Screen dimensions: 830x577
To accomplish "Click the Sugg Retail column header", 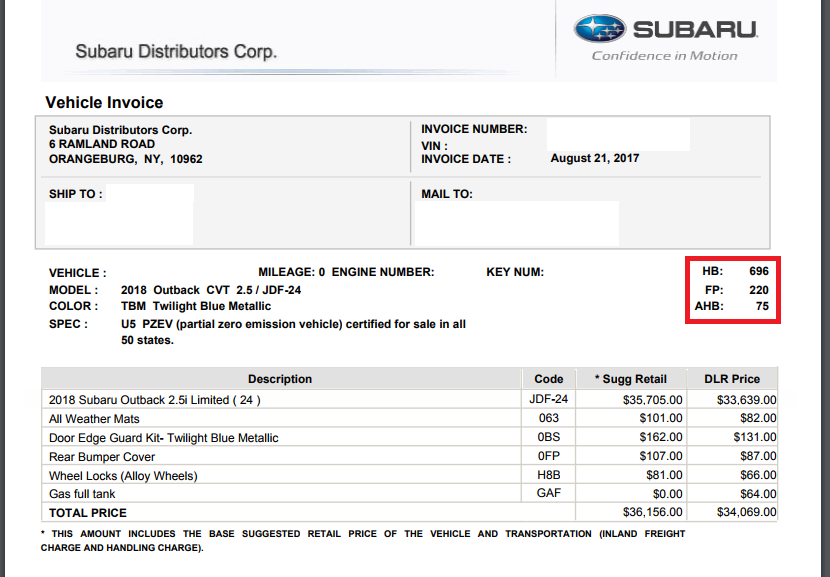I will coord(631,379).
